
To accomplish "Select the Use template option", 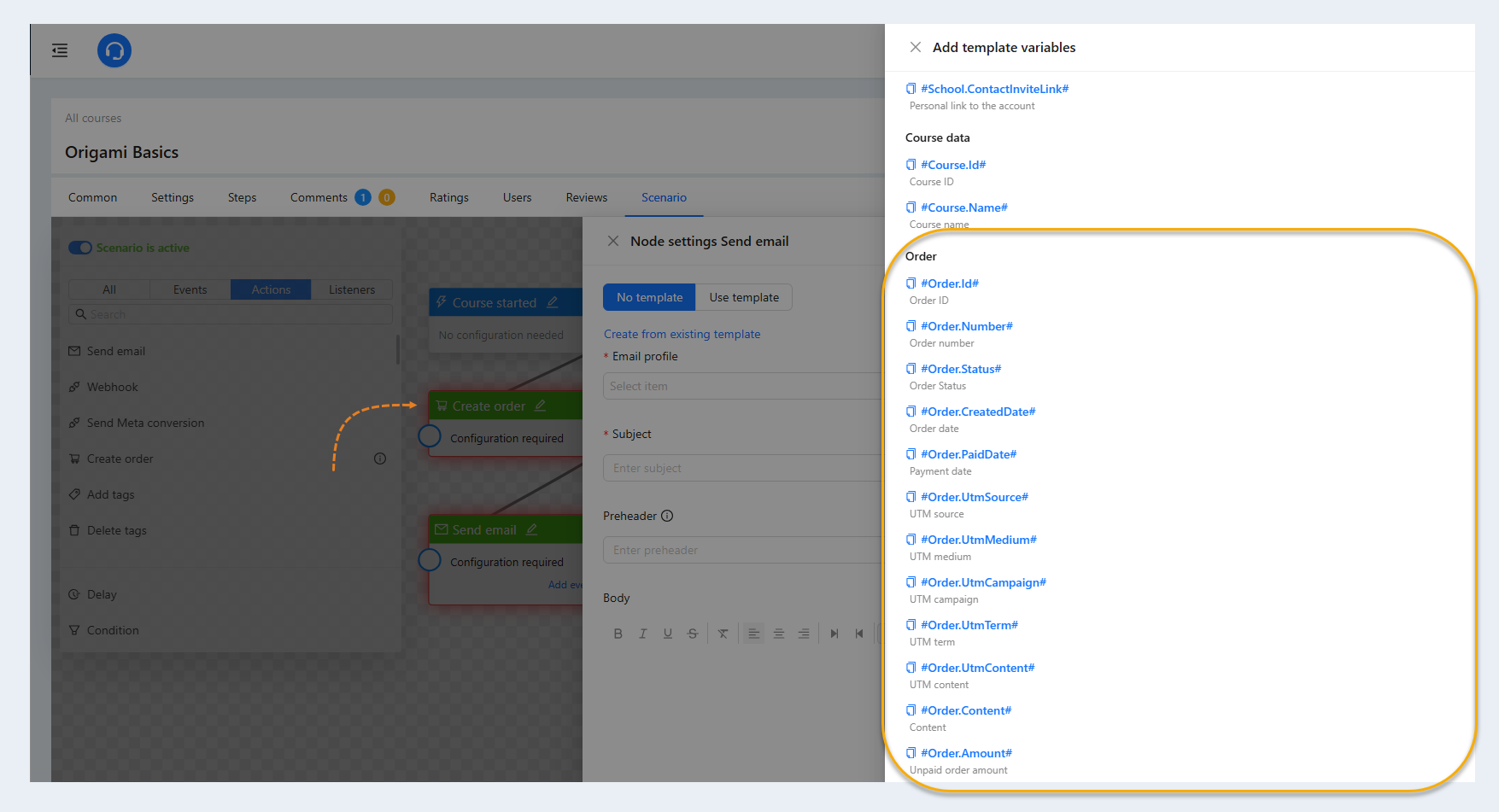I will tap(744, 297).
